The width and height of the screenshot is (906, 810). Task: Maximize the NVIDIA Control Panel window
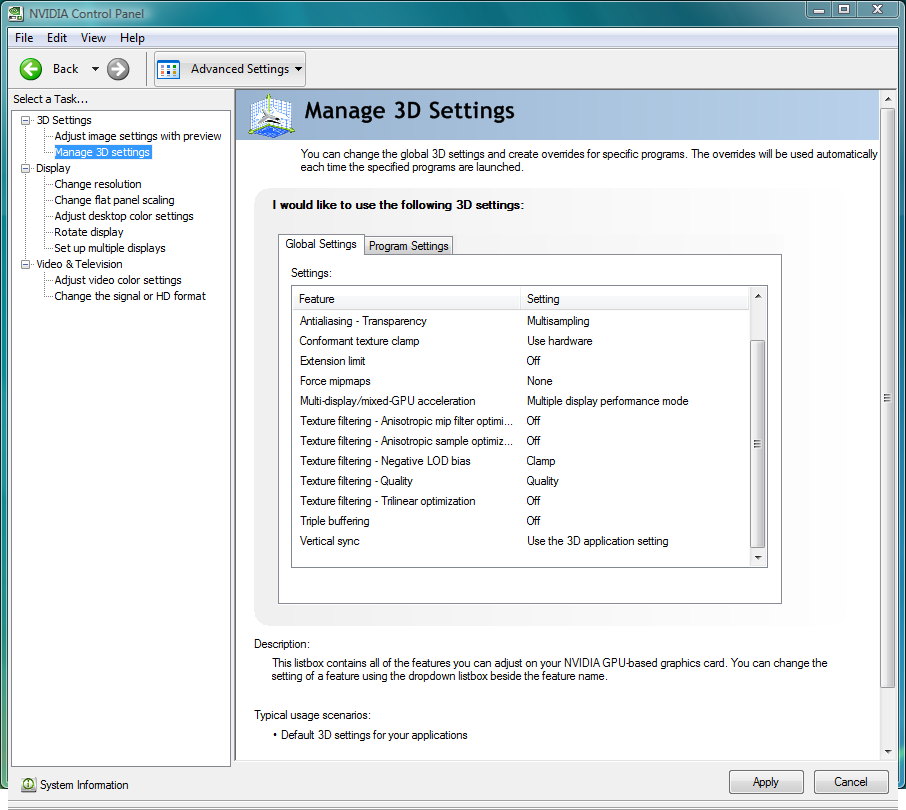coord(844,10)
